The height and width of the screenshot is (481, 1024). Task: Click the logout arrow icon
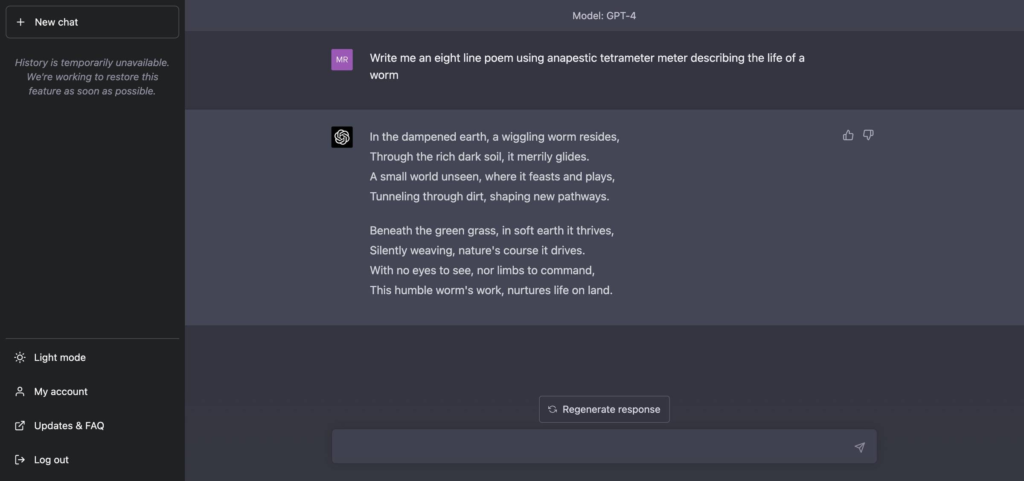click(x=20, y=460)
